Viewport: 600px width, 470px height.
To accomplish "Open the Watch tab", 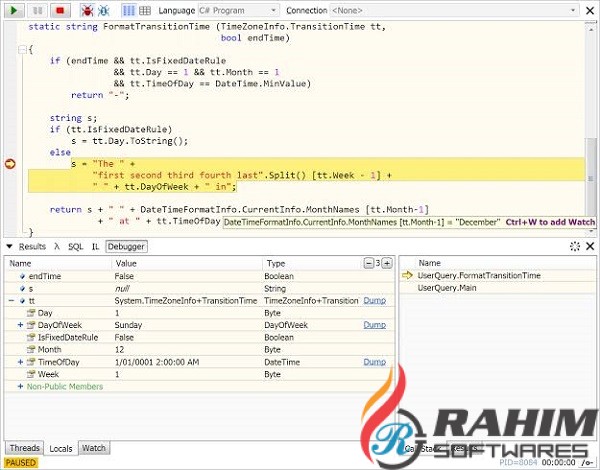I will coord(94,448).
